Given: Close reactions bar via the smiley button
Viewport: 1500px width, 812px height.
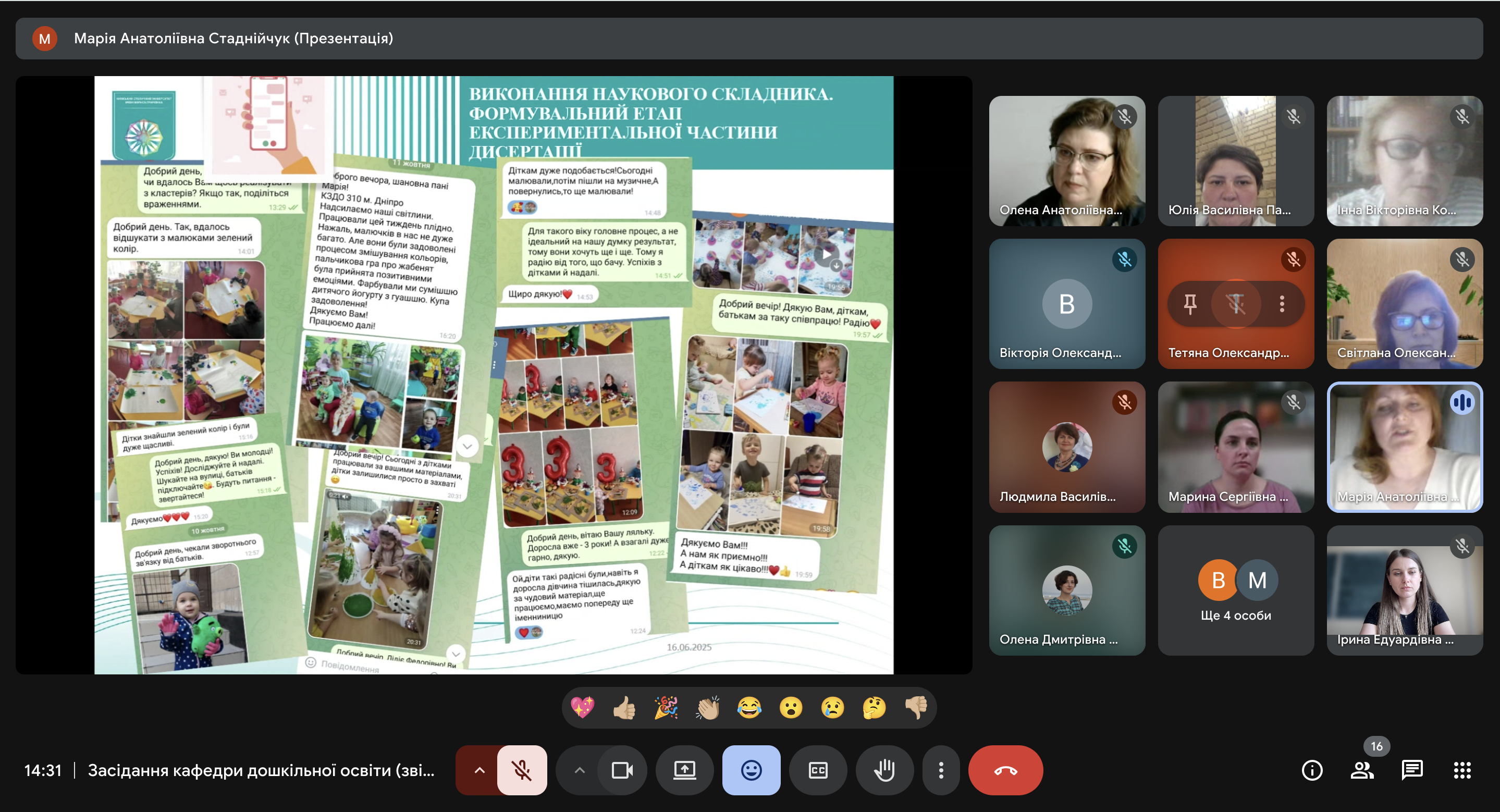Looking at the screenshot, I should tap(751, 770).
